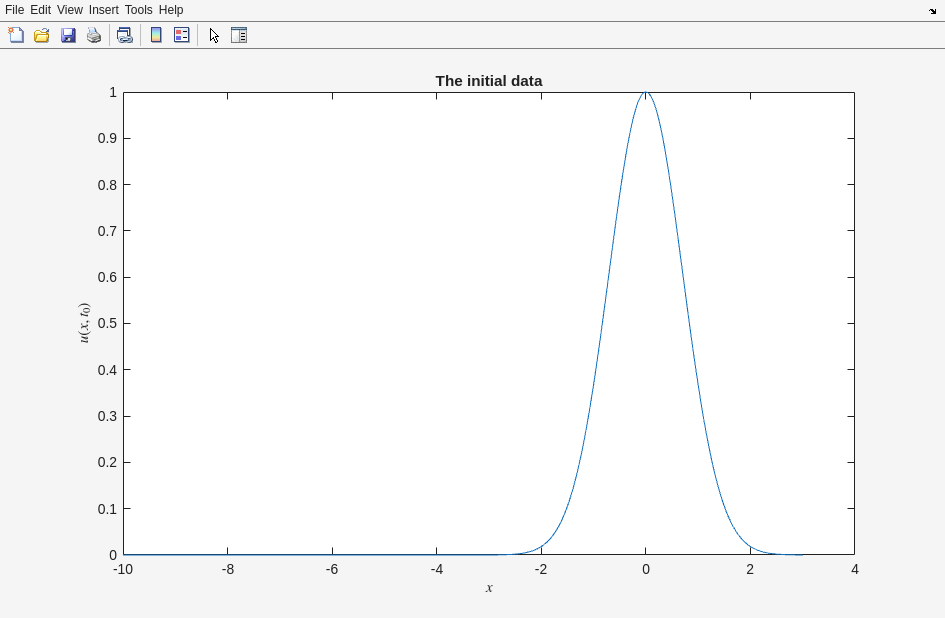
Task: Expand the Tools menu
Action: (x=138, y=10)
